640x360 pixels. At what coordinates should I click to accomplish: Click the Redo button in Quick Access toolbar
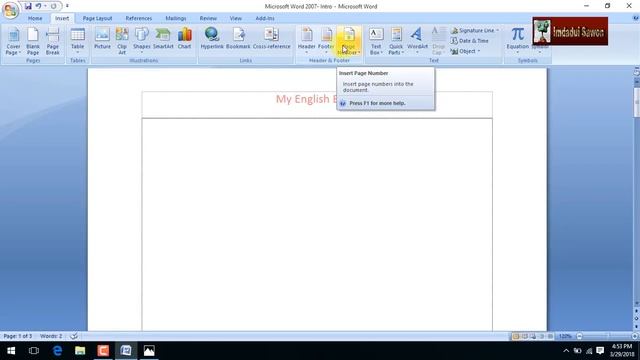(53, 6)
